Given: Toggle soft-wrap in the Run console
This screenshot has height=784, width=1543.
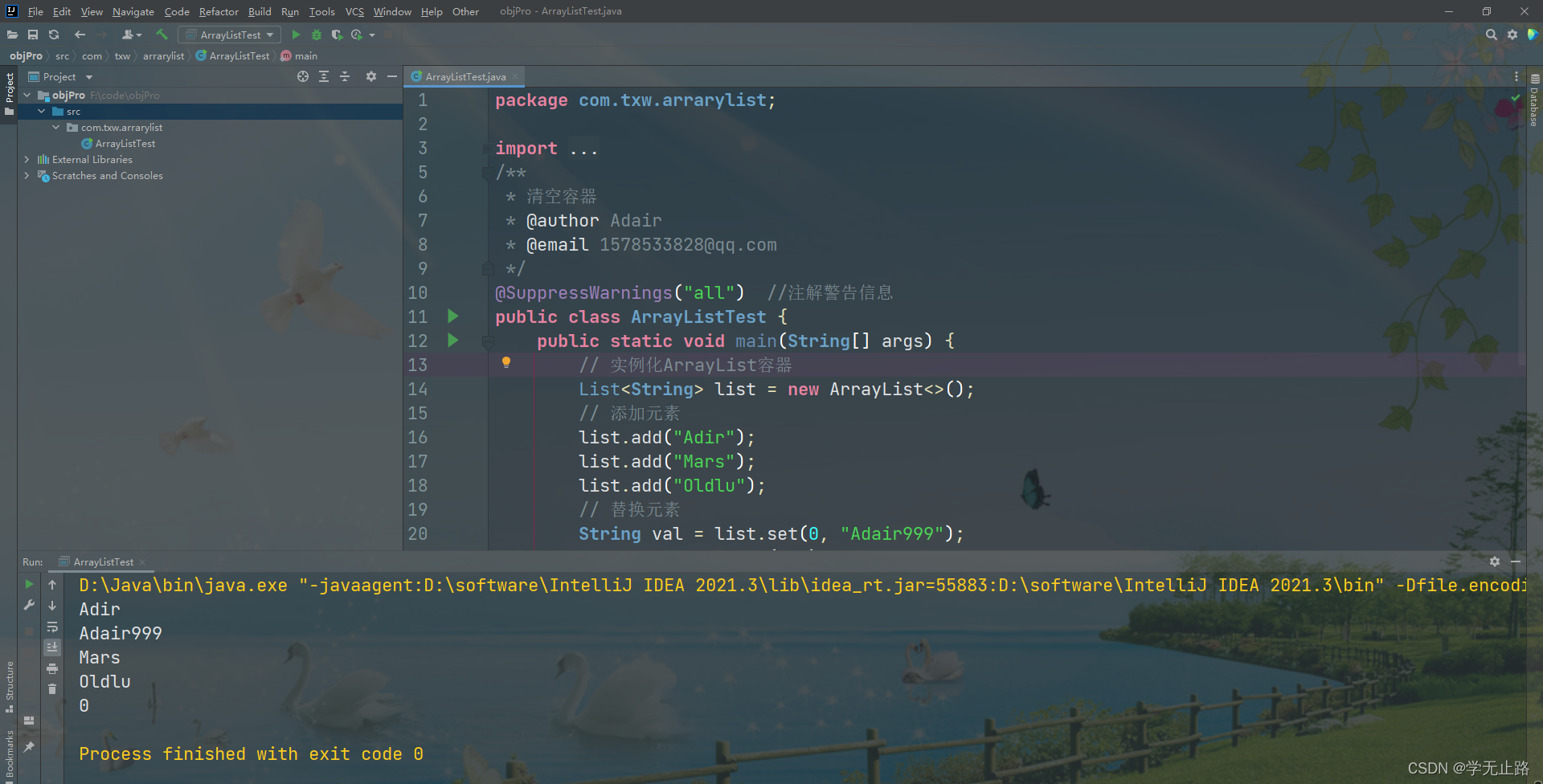Looking at the screenshot, I should click(52, 627).
